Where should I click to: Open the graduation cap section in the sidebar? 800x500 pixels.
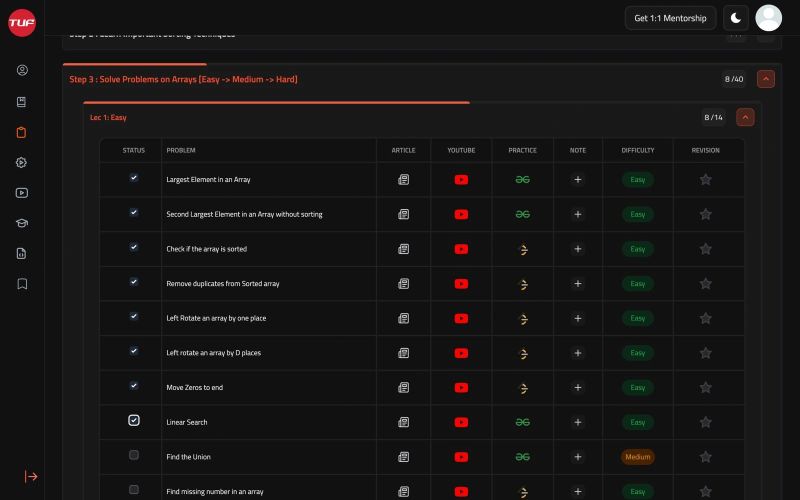tap(22, 223)
